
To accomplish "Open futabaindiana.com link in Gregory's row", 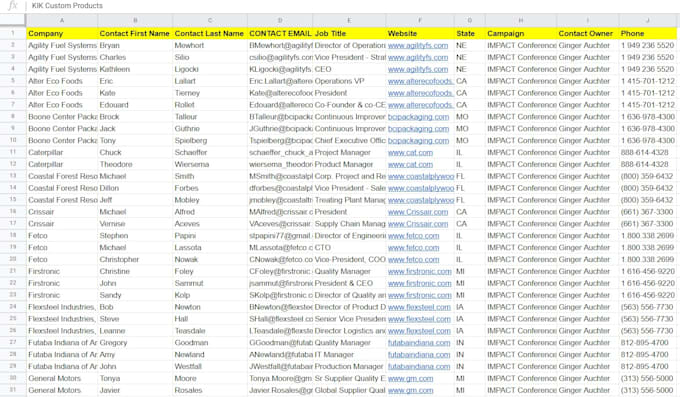I will [x=419, y=343].
